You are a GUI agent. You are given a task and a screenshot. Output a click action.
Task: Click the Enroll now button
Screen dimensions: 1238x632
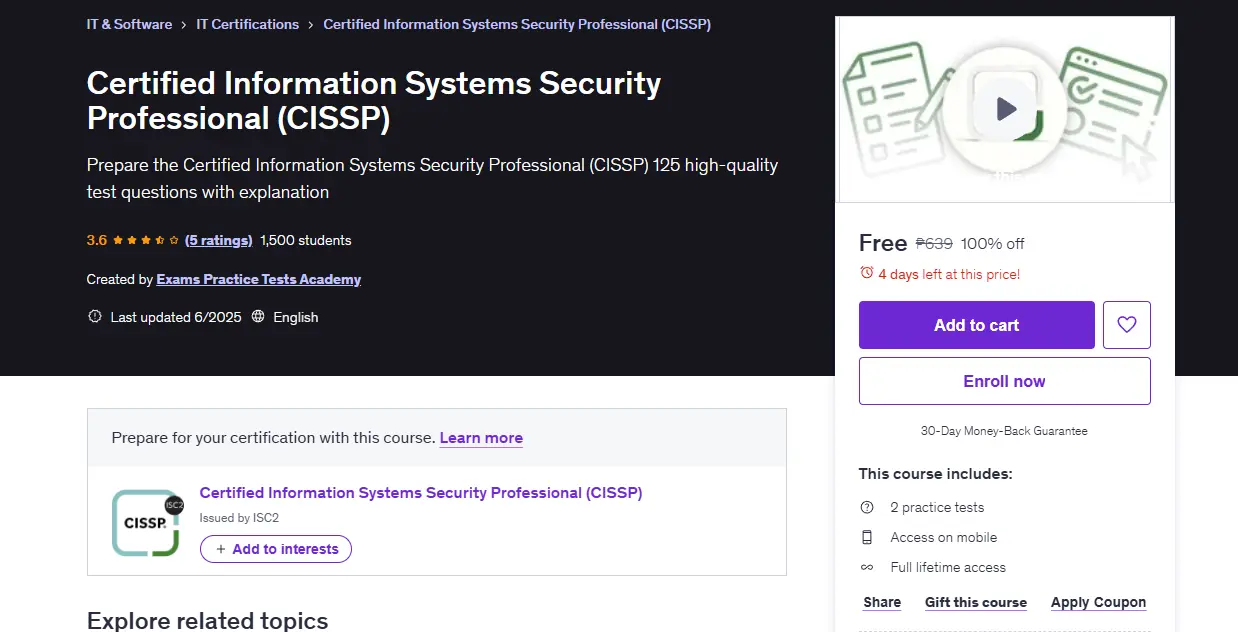click(x=1005, y=381)
